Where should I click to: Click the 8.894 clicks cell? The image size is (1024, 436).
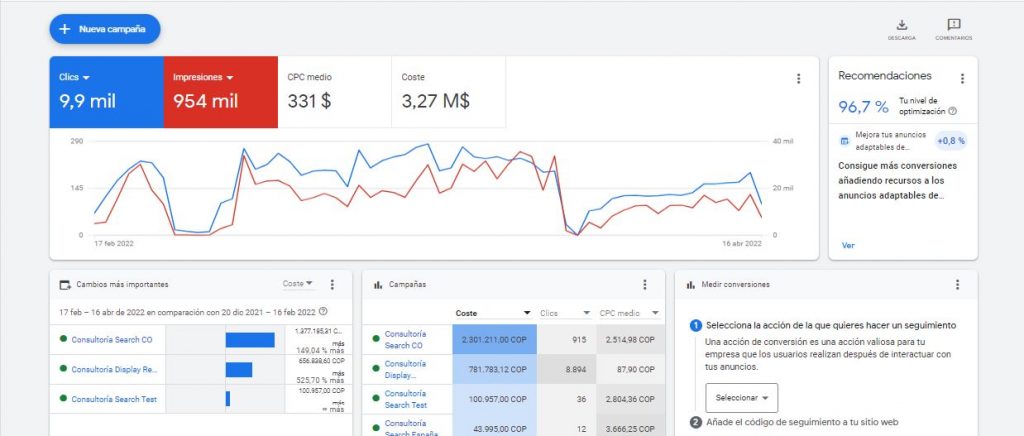click(566, 369)
